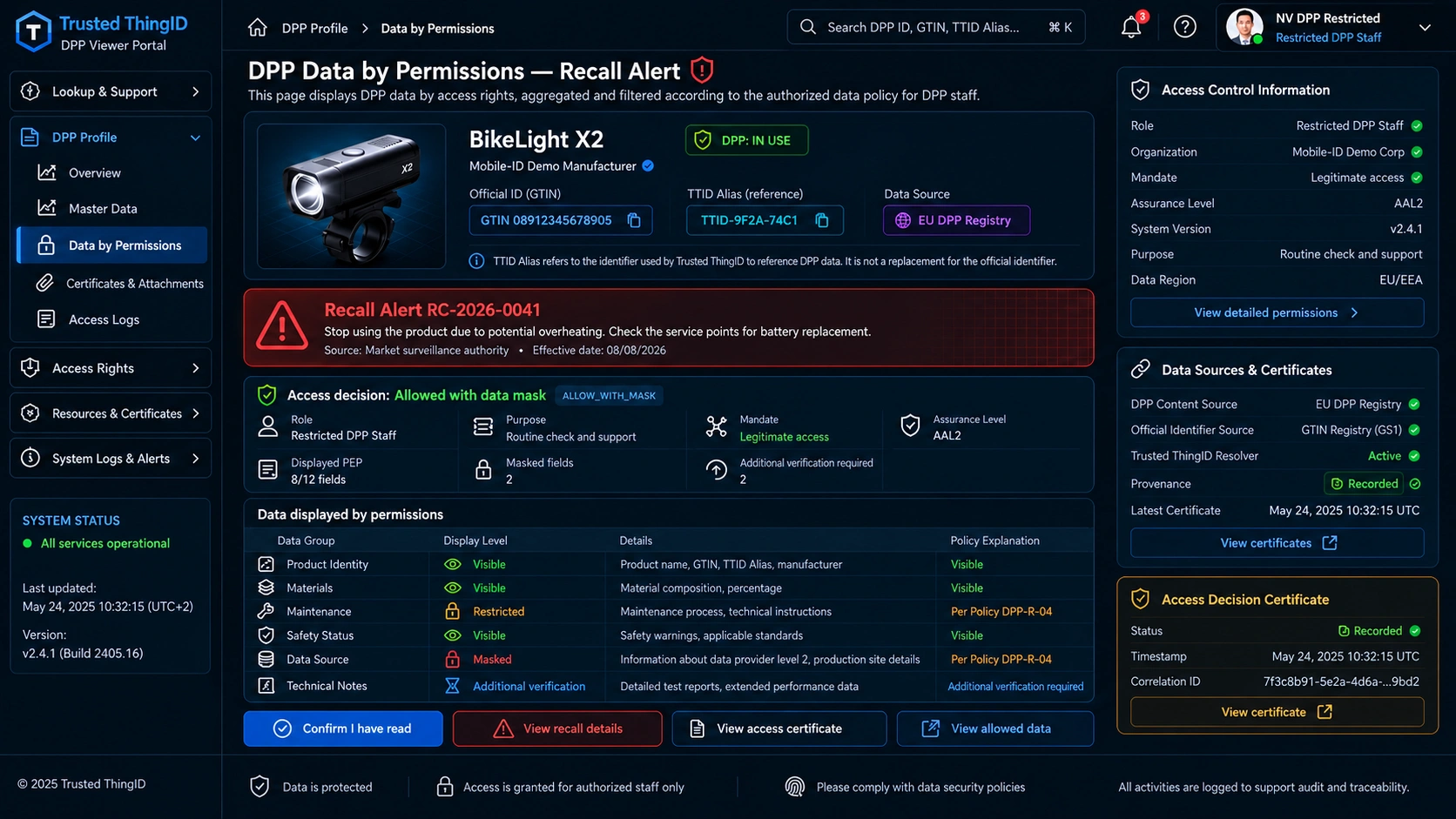Click View allowed data button

tap(995, 728)
